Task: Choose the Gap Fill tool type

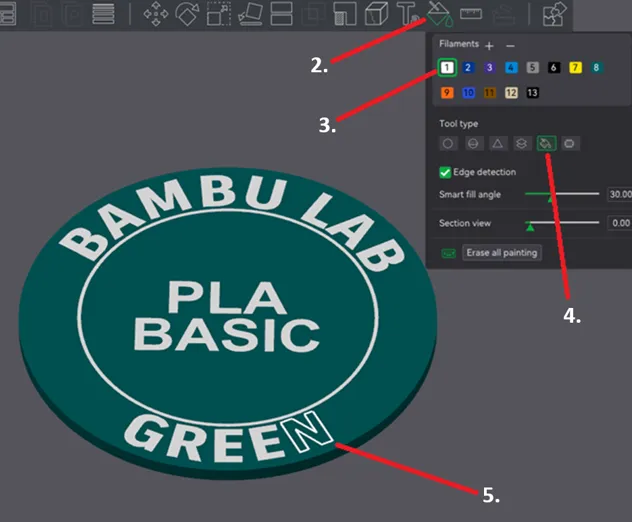Action: coord(570,143)
